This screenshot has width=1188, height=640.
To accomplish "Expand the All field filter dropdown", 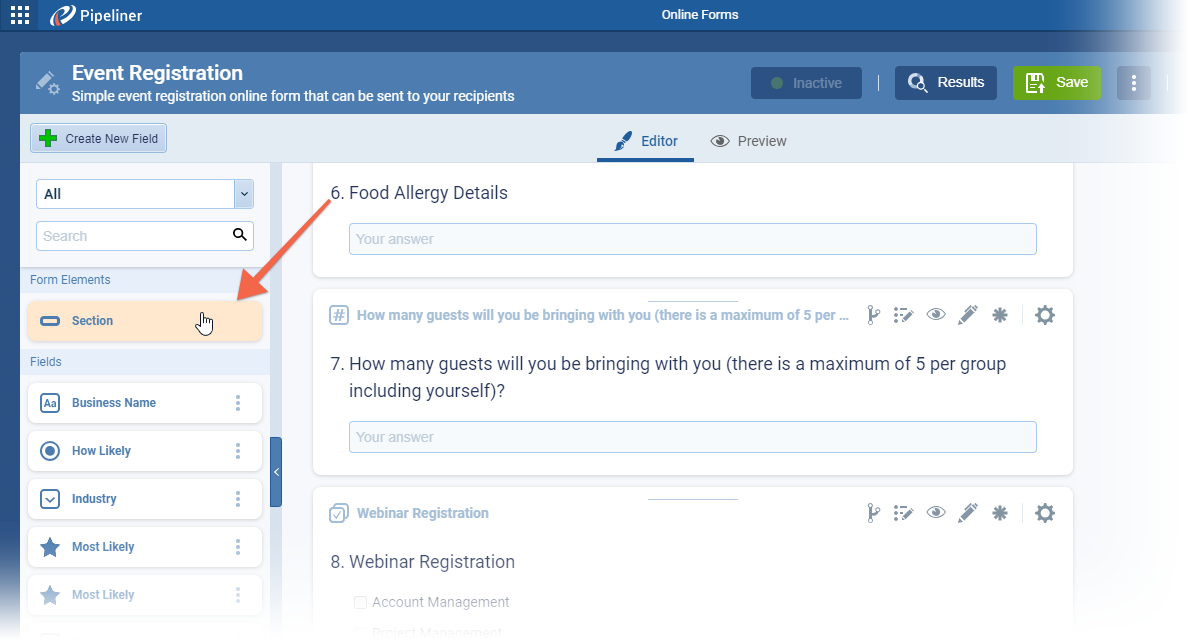I will 243,194.
